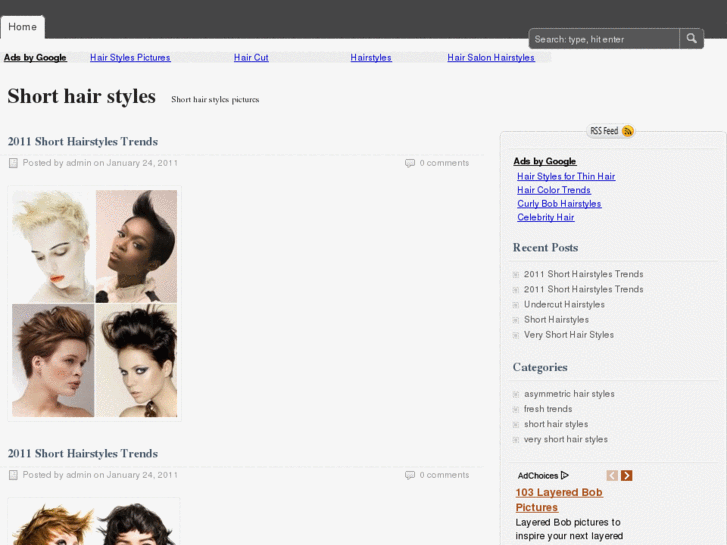The width and height of the screenshot is (727, 545).
Task: Open very short hair styles category
Action: pos(566,440)
